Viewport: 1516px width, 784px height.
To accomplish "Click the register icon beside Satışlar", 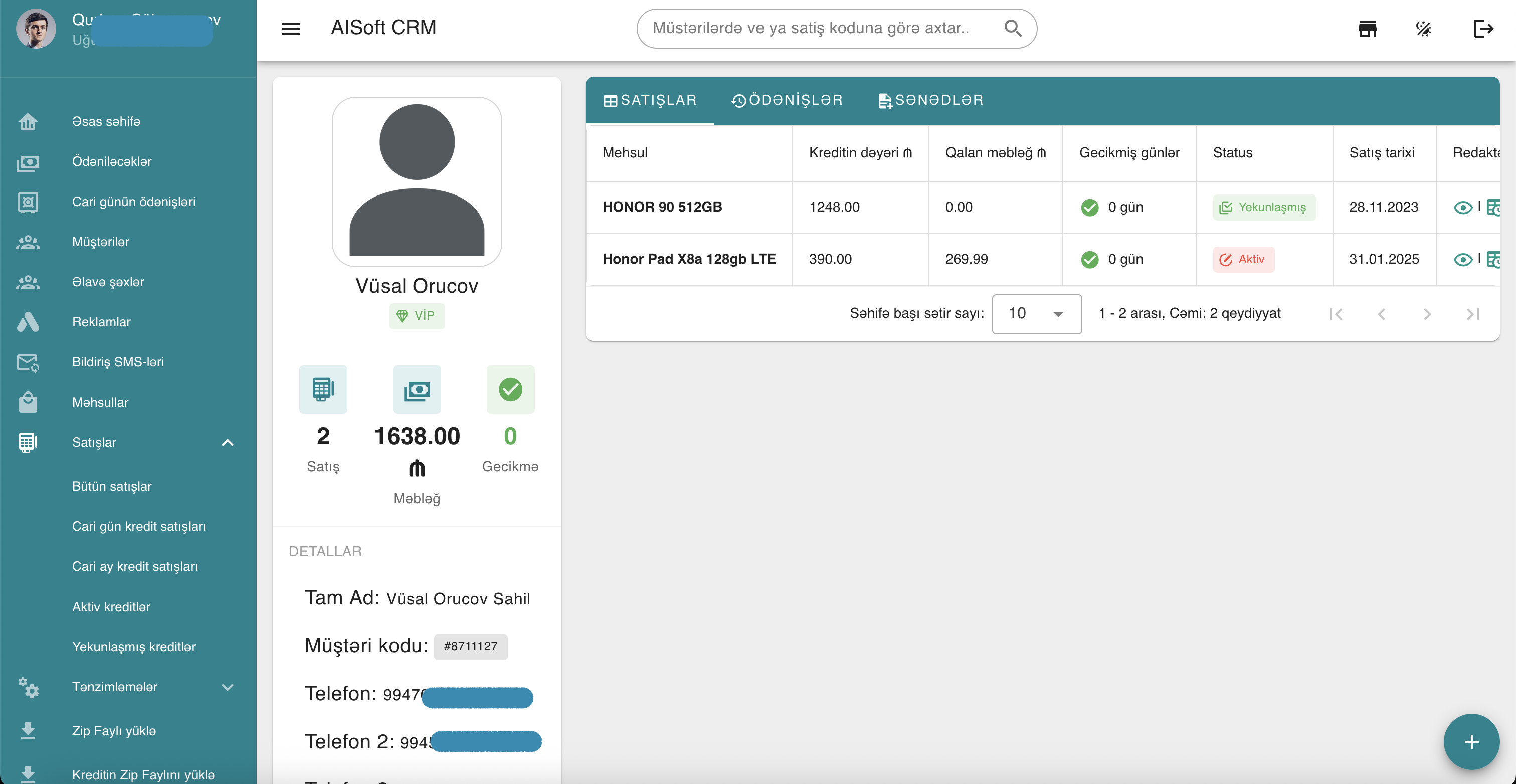I will tap(28, 442).
